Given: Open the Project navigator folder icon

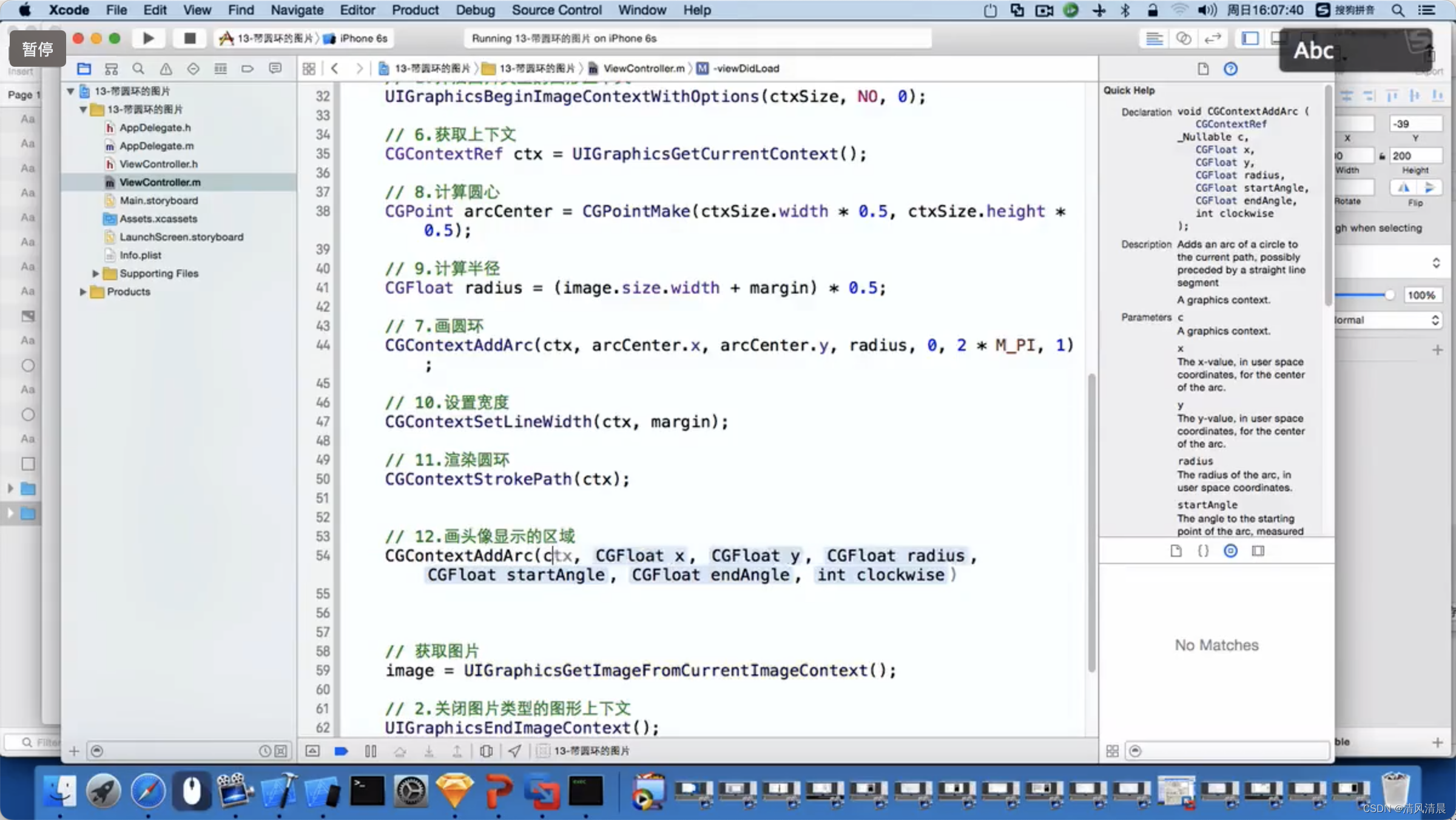Looking at the screenshot, I should tap(84, 69).
